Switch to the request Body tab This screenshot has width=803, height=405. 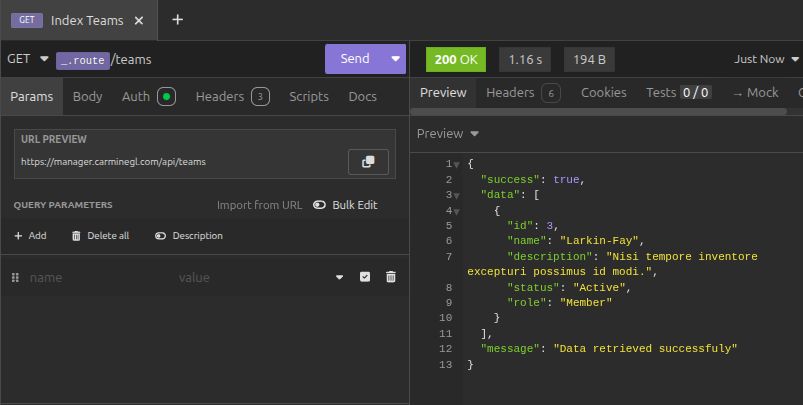pyautogui.click(x=87, y=97)
